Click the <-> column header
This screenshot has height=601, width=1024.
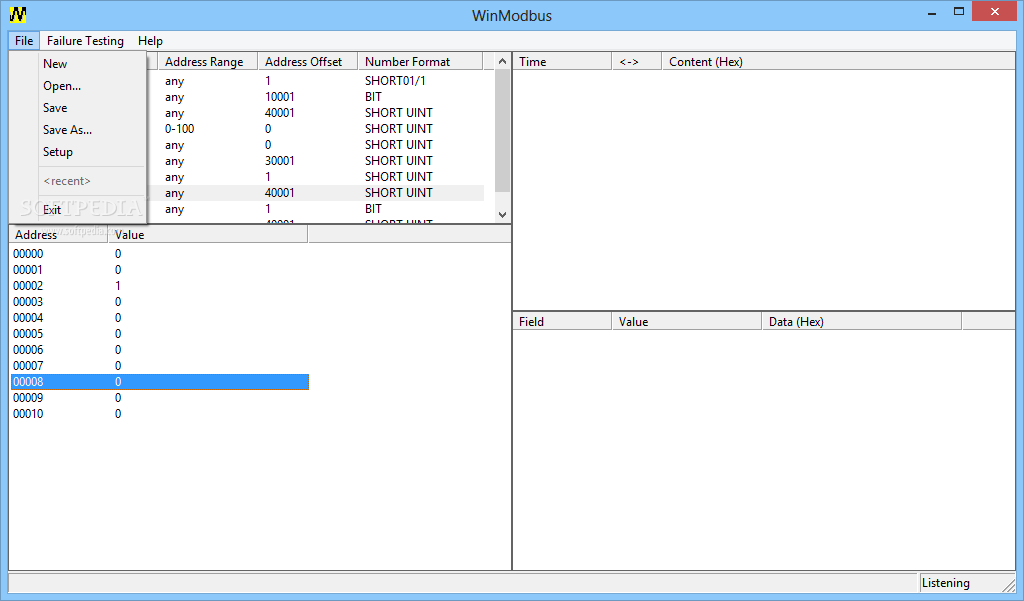click(x=637, y=61)
